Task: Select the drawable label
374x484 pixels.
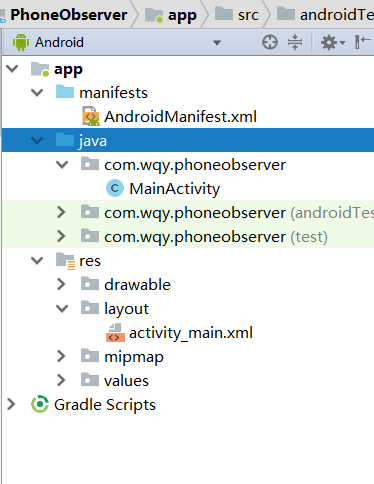Action: click(137, 285)
